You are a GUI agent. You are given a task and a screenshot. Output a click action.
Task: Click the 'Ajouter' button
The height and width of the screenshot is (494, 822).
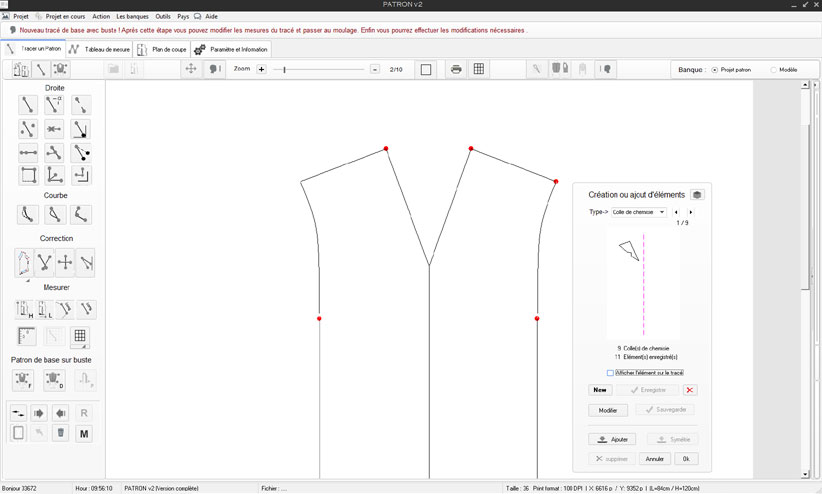pyautogui.click(x=611, y=439)
